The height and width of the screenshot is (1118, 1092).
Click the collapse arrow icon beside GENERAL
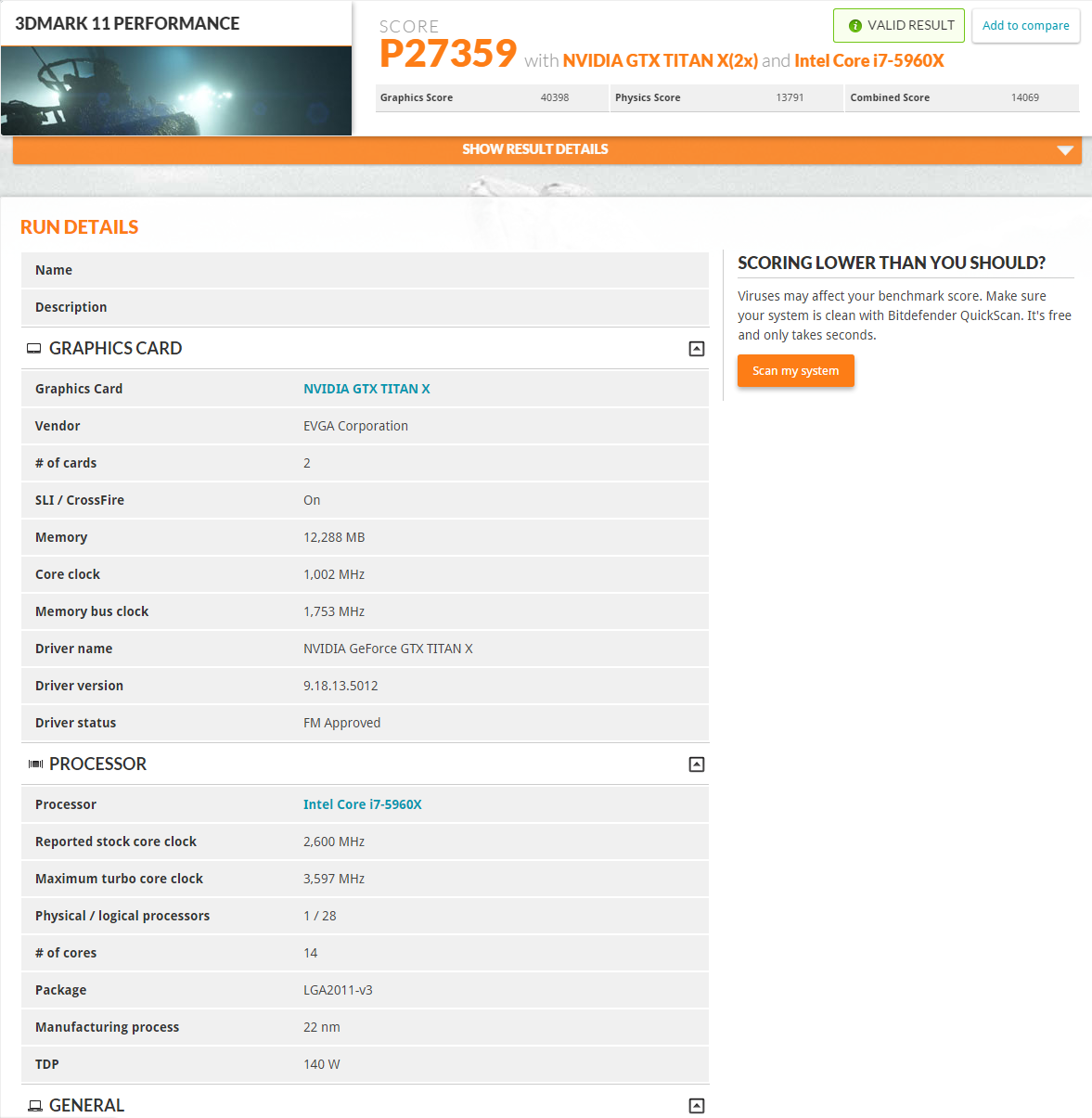pyautogui.click(x=696, y=1105)
